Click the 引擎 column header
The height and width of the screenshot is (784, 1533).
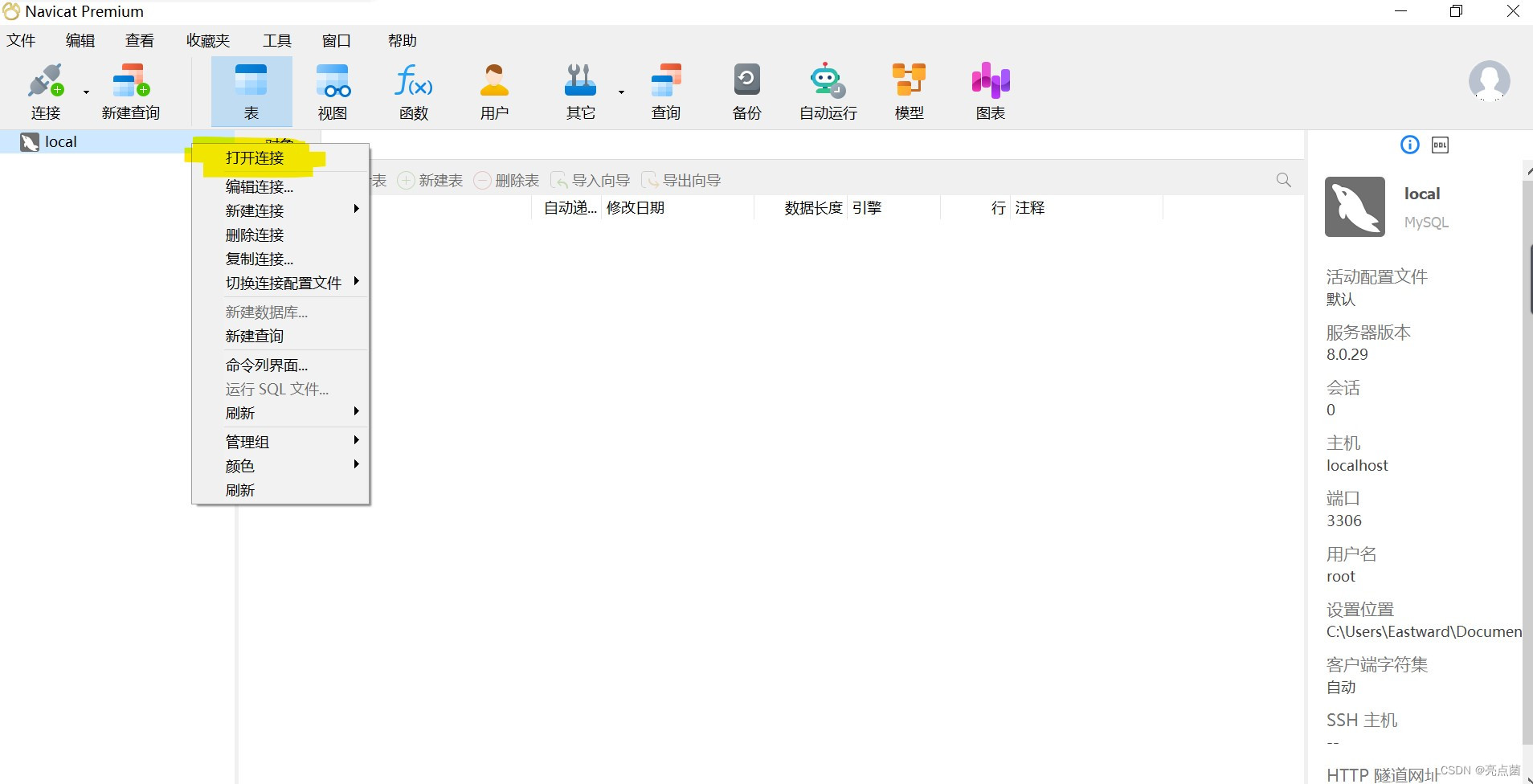point(893,208)
